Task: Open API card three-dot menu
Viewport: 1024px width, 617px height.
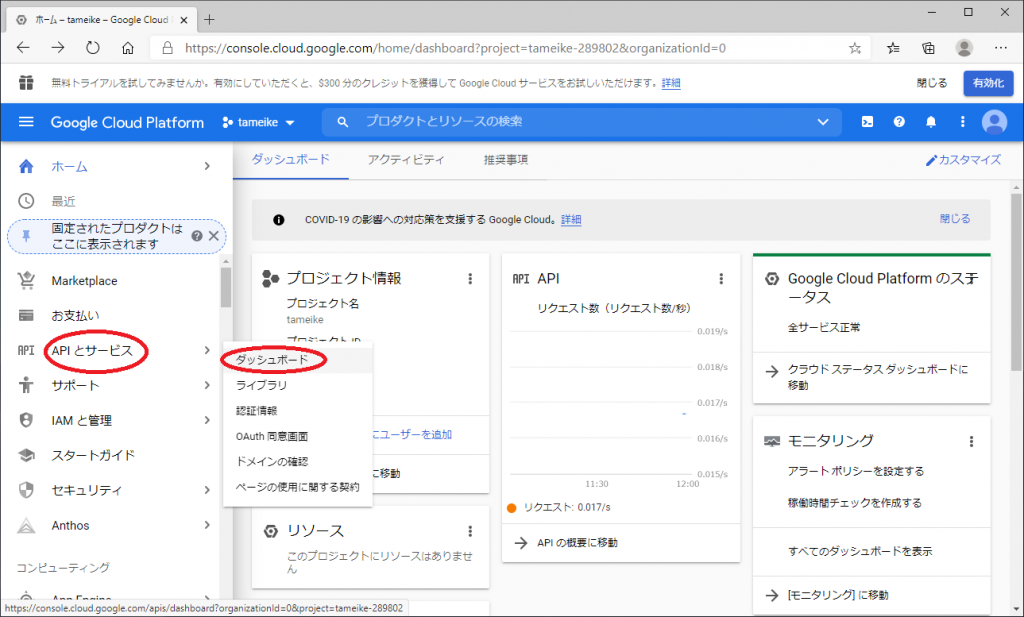Action: 720,279
